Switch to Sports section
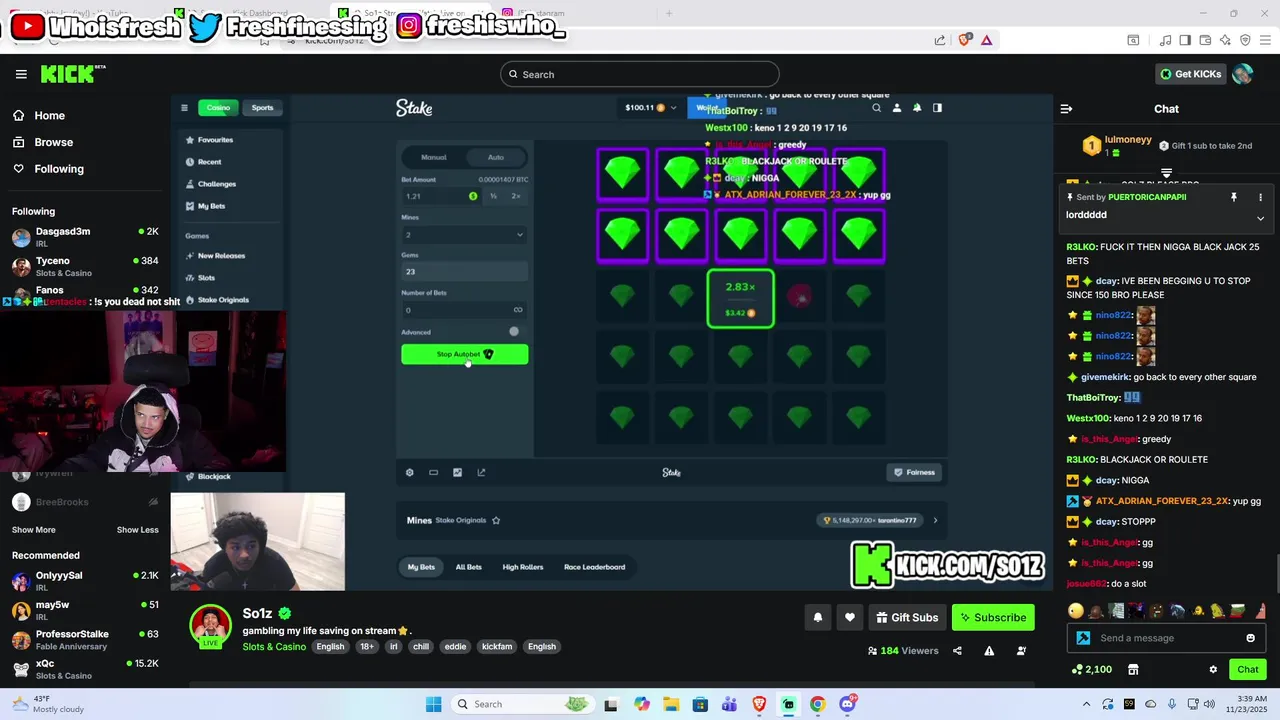This screenshot has height=720, width=1280. [262, 108]
